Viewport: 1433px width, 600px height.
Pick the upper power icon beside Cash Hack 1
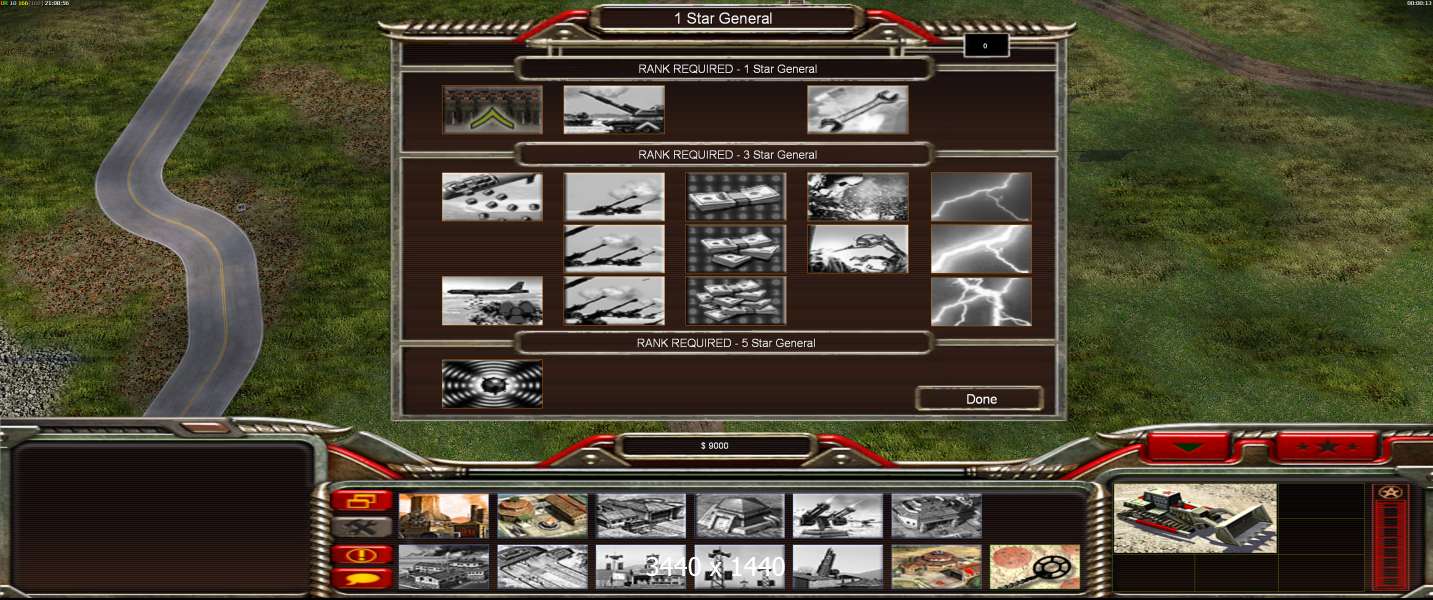pyautogui.click(x=858, y=197)
